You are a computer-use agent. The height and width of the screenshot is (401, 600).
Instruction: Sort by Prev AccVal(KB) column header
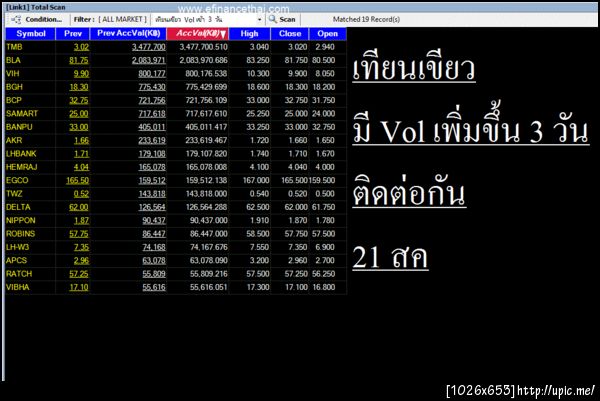[129, 34]
